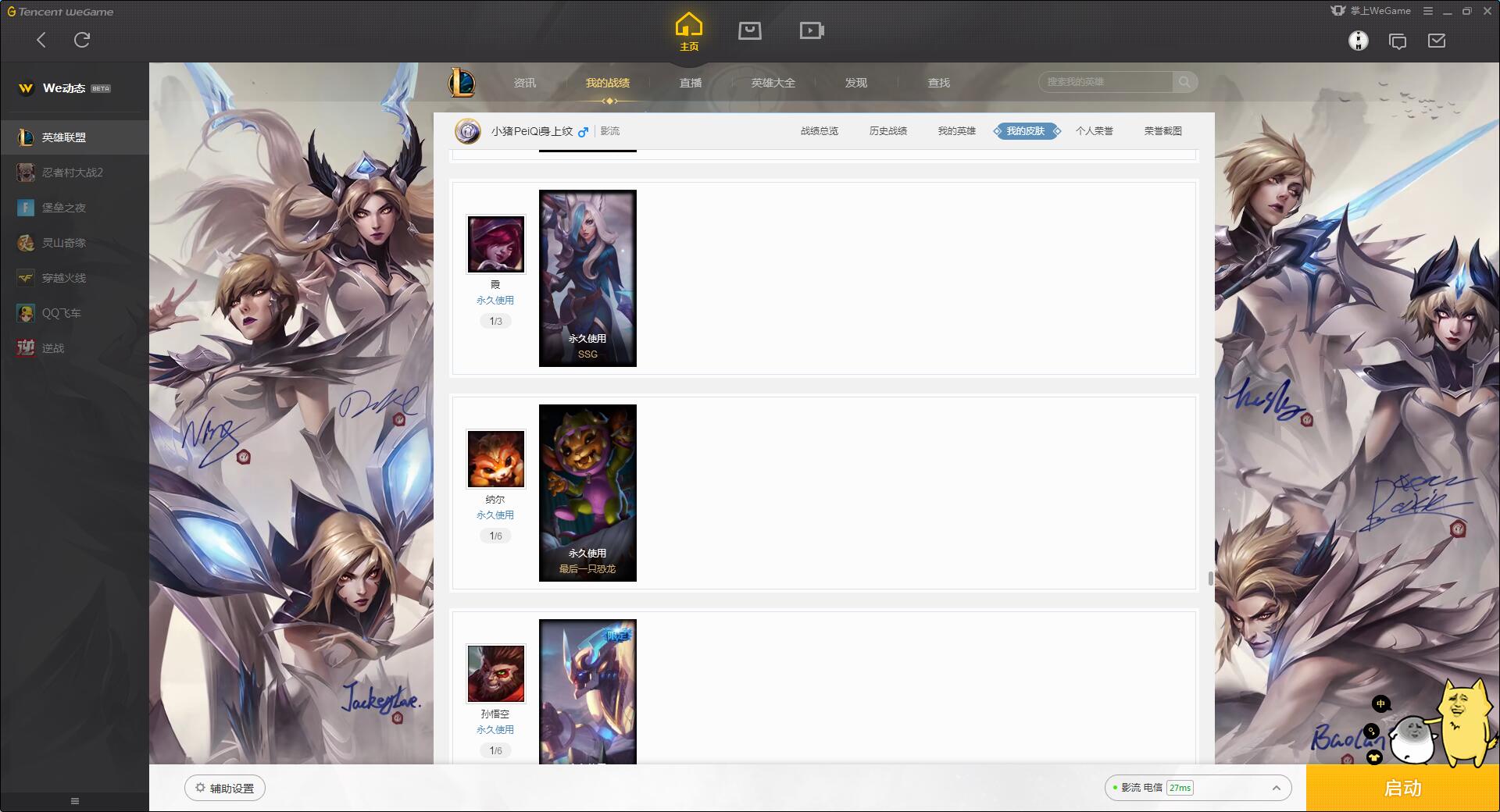Image resolution: width=1500 pixels, height=812 pixels.
Task: Switch to 战绩总览 sub-tab
Action: (820, 131)
